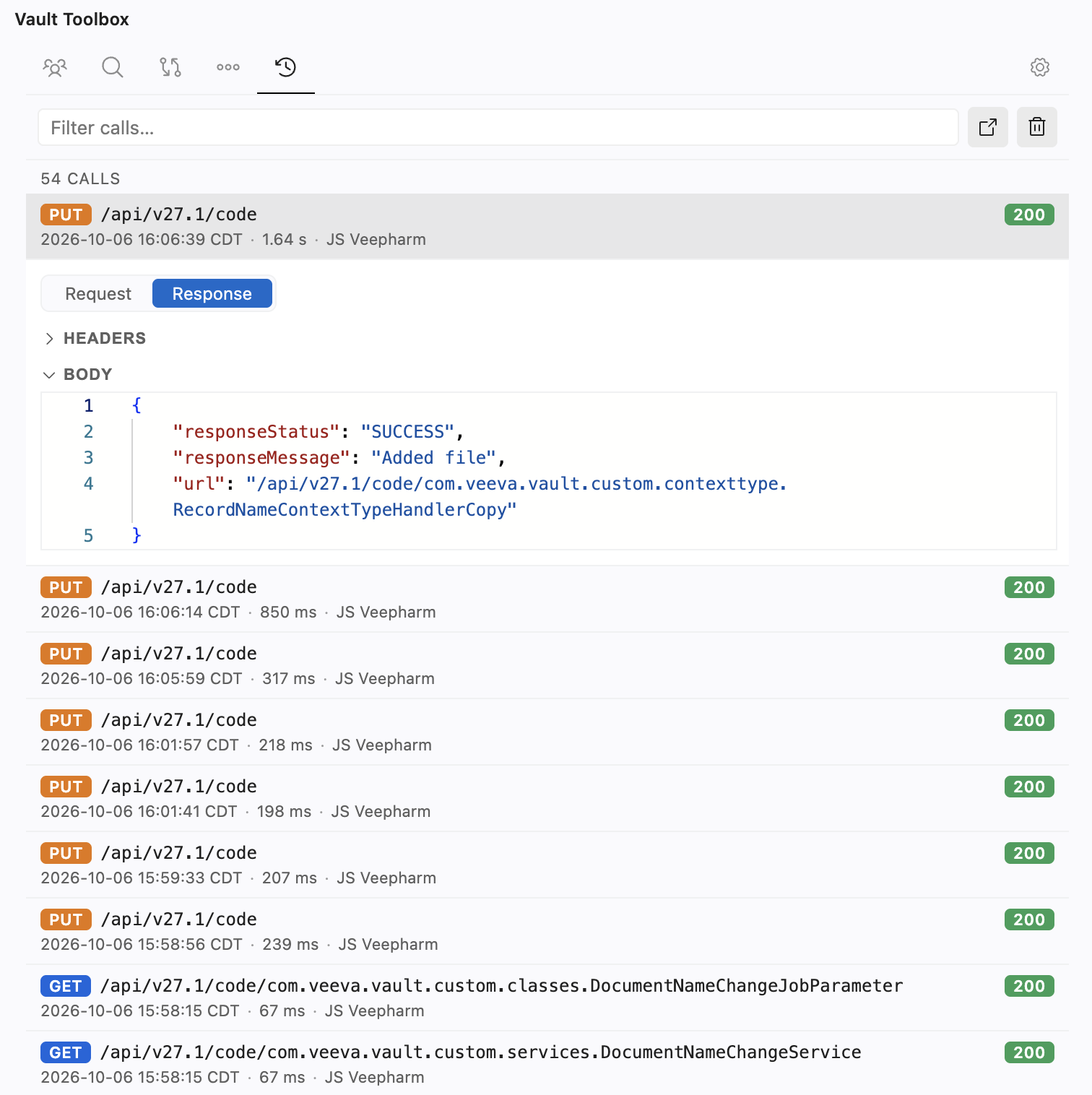
Task: Click the 207 ms duration text
Action: [289, 878]
